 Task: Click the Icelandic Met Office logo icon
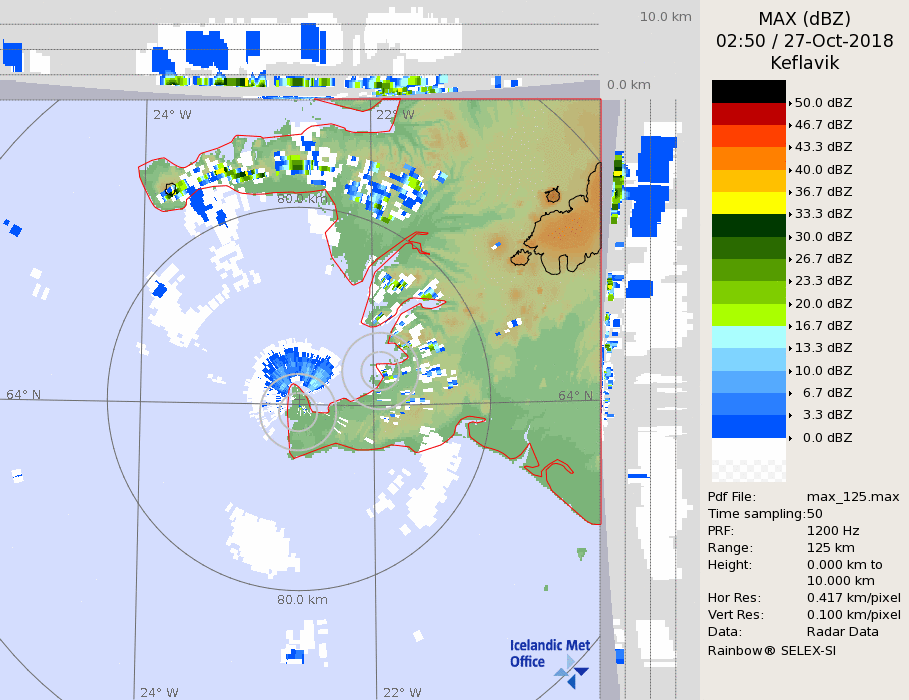coord(572,670)
